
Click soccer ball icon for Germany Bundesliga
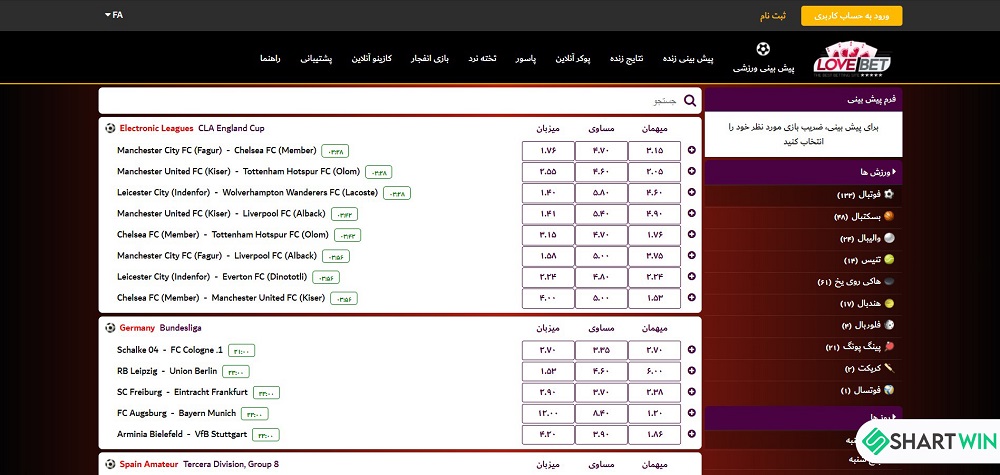109,327
